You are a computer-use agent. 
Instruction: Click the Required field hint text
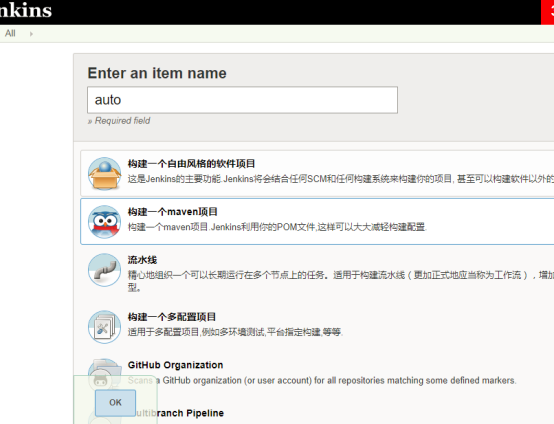[119, 121]
